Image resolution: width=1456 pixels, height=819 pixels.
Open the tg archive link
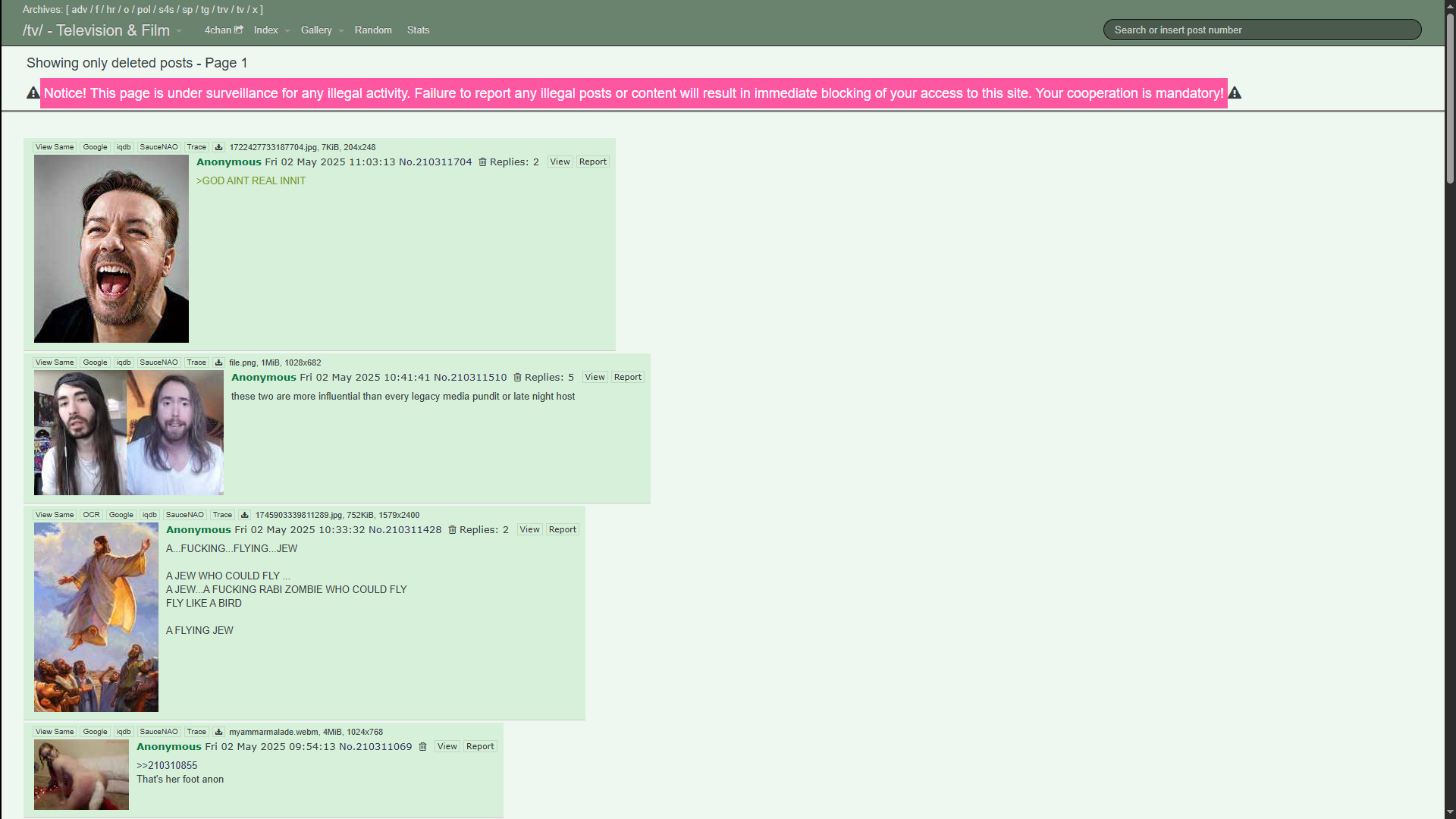click(x=205, y=10)
